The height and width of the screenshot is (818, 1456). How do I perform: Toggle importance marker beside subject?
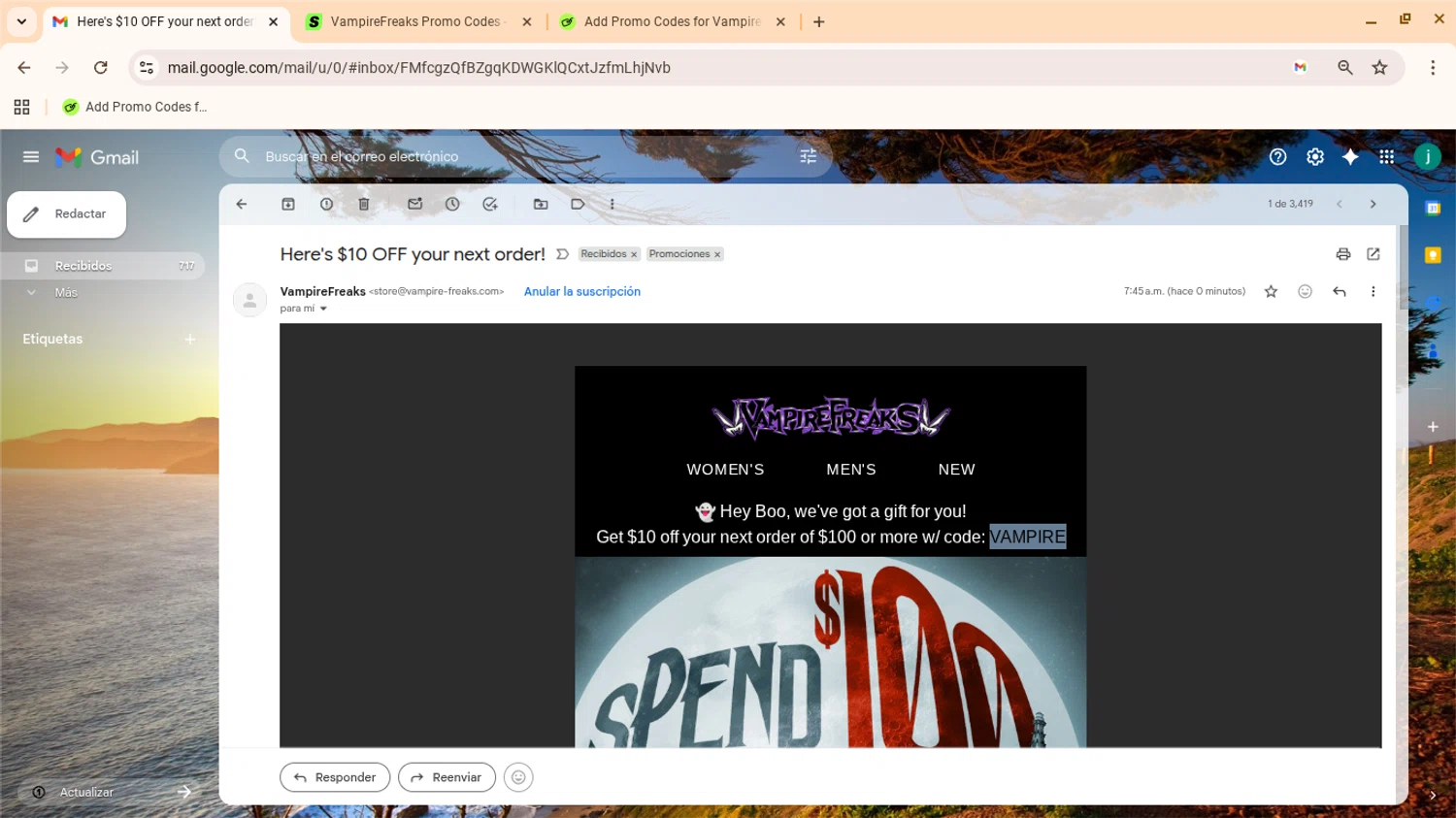pyautogui.click(x=562, y=254)
